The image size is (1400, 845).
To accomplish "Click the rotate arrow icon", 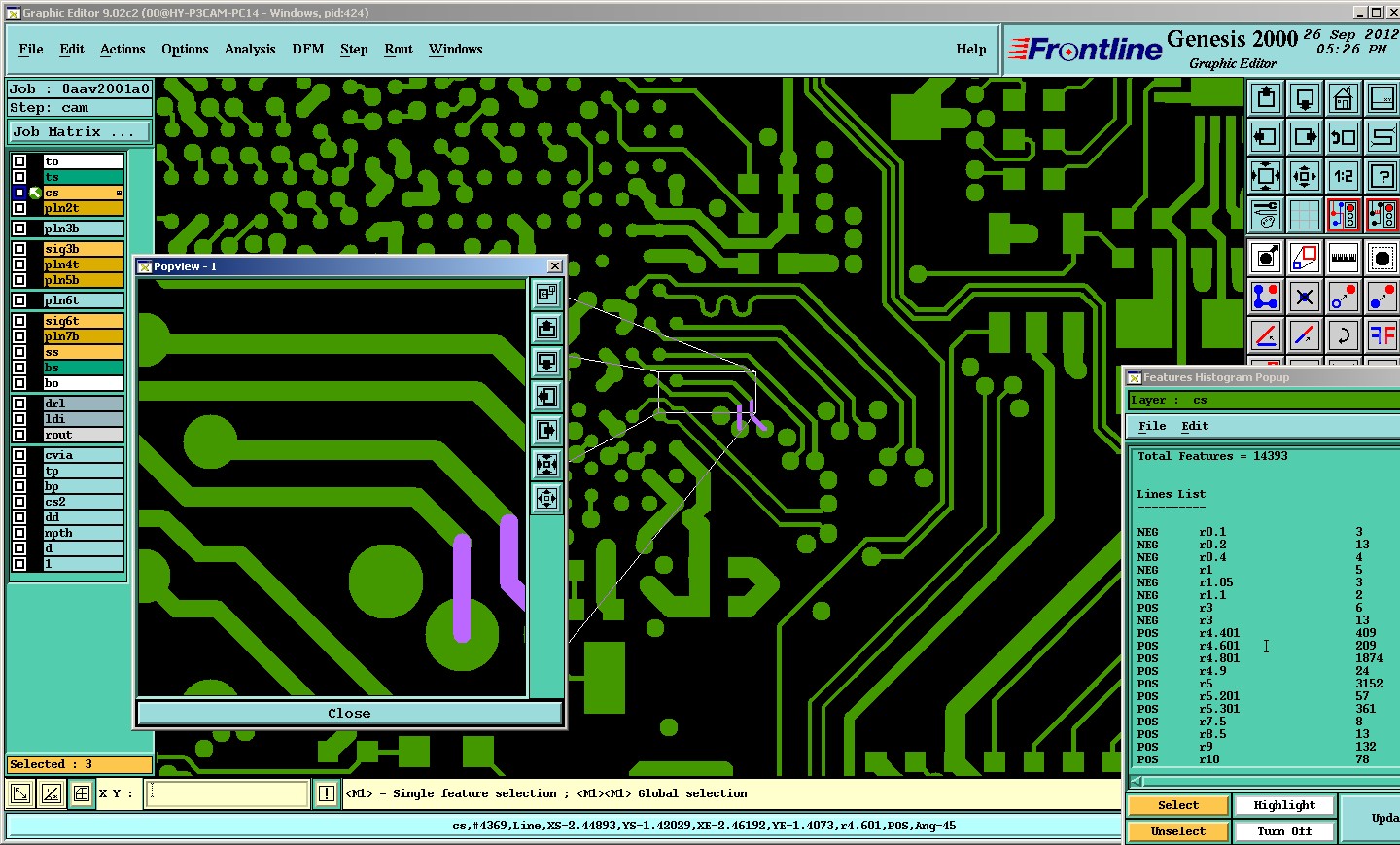I will click(1344, 335).
